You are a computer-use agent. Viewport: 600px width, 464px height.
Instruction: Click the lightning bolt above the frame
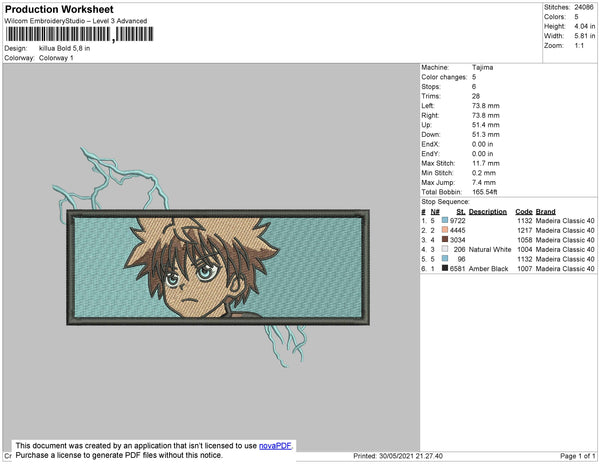tap(111, 179)
